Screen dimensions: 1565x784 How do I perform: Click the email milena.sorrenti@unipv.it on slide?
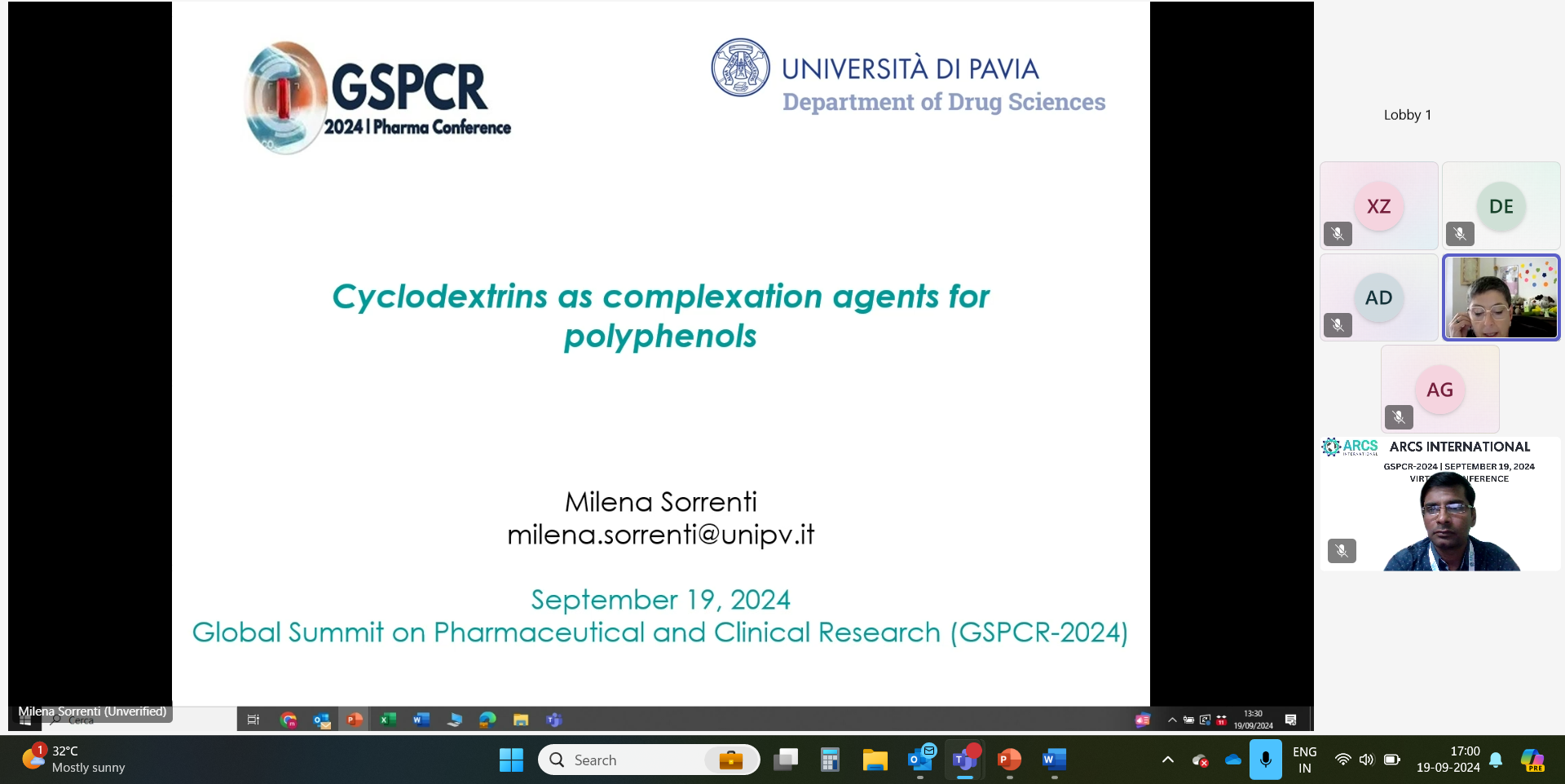coord(661,535)
